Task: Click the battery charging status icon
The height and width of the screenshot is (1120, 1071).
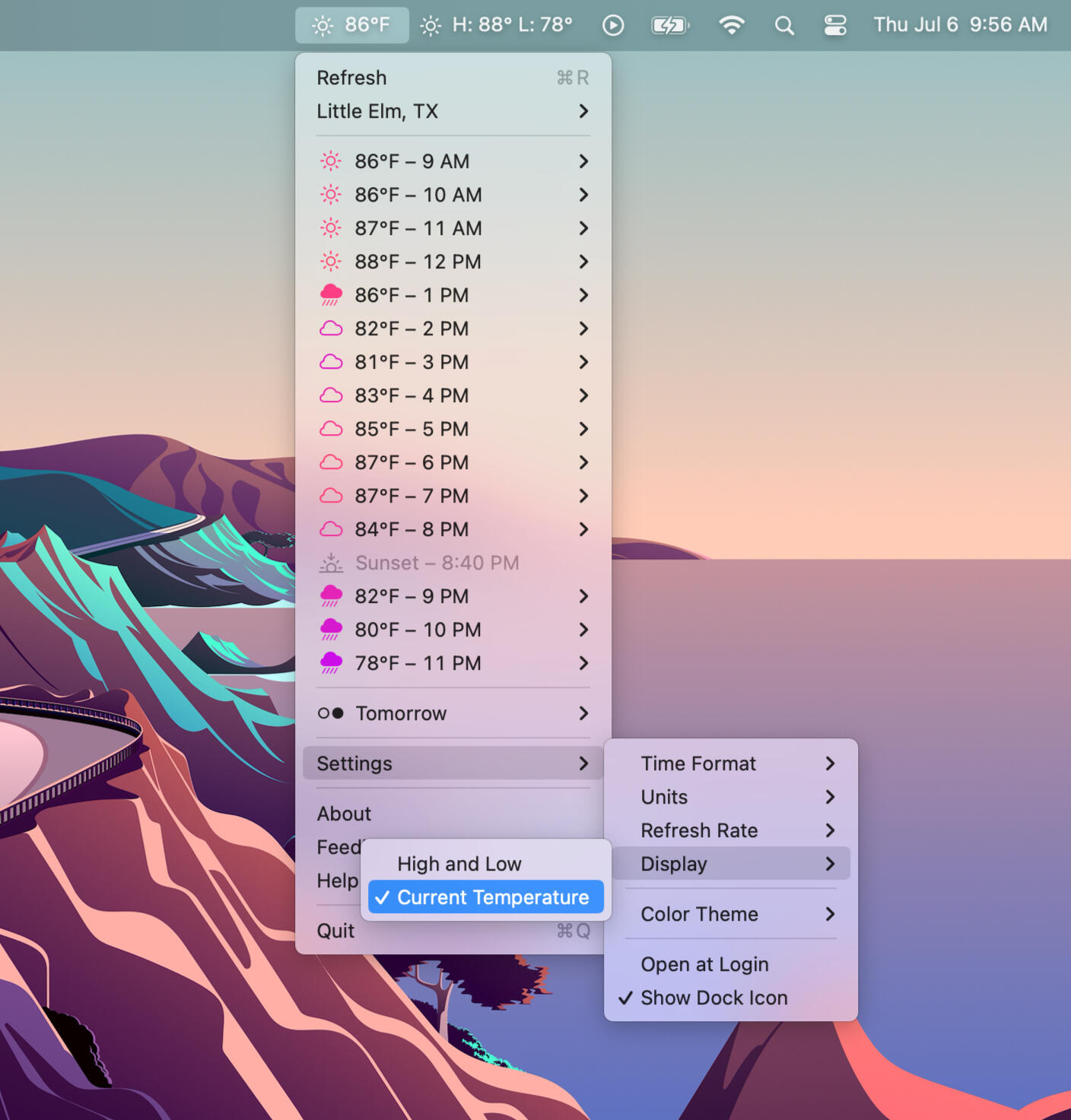Action: [x=669, y=26]
